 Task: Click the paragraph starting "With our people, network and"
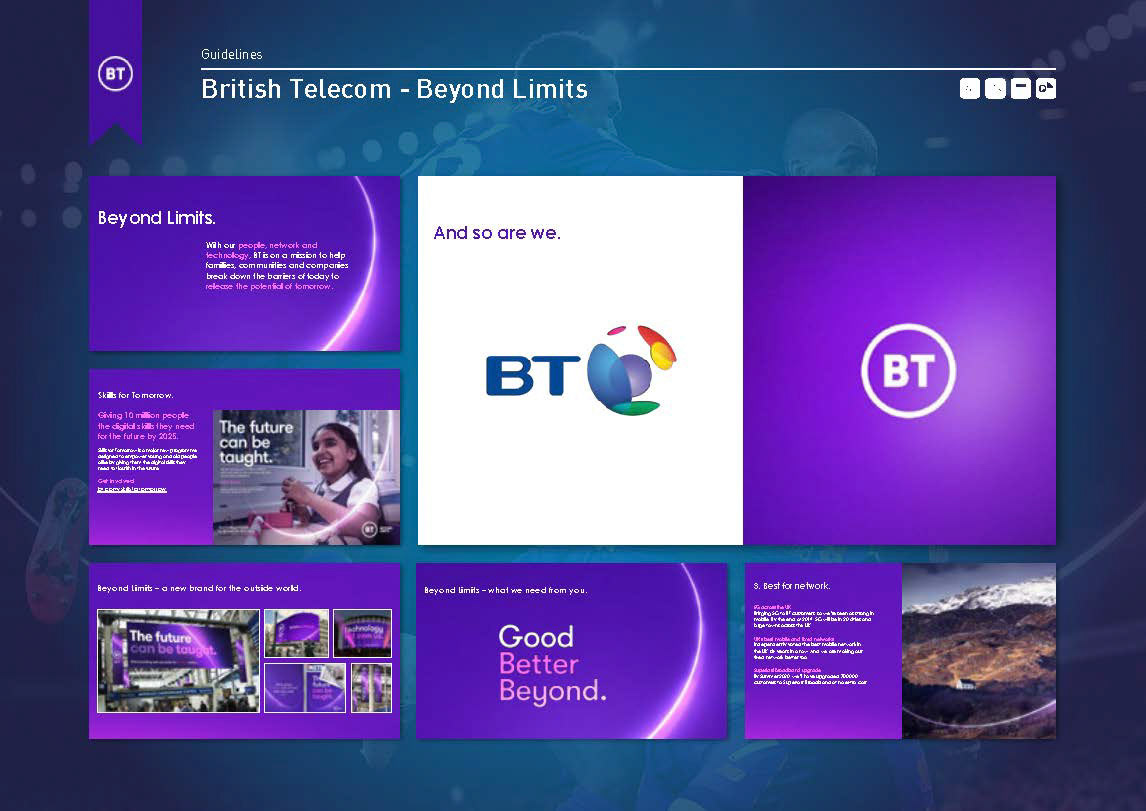point(277,266)
